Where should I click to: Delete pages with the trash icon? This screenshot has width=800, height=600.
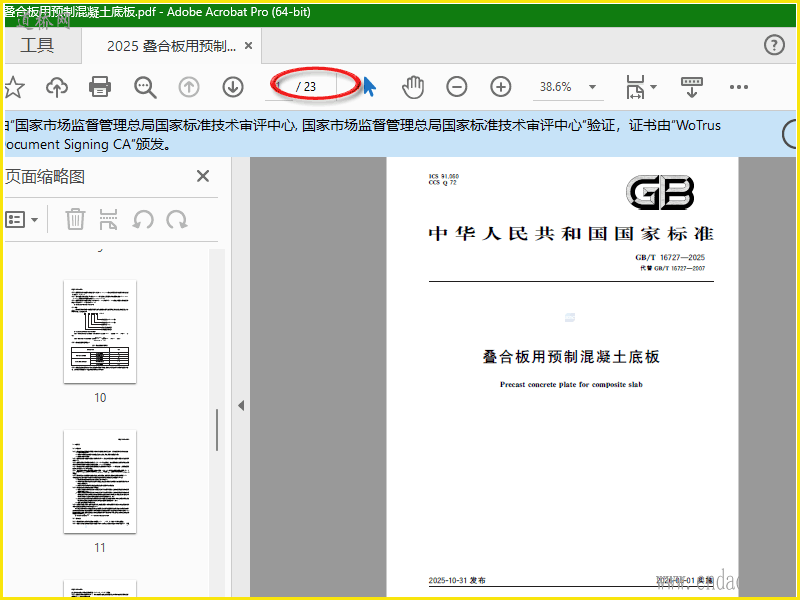click(74, 219)
